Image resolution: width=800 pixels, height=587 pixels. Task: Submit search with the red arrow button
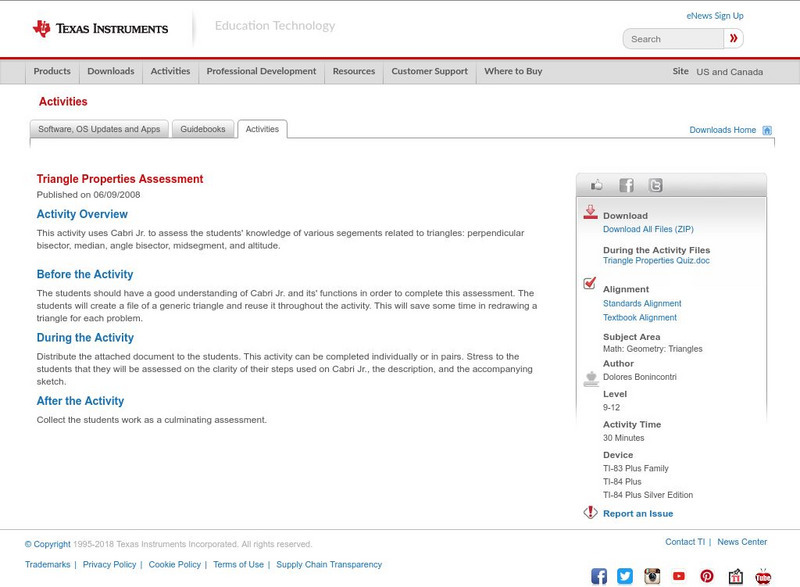tap(733, 38)
